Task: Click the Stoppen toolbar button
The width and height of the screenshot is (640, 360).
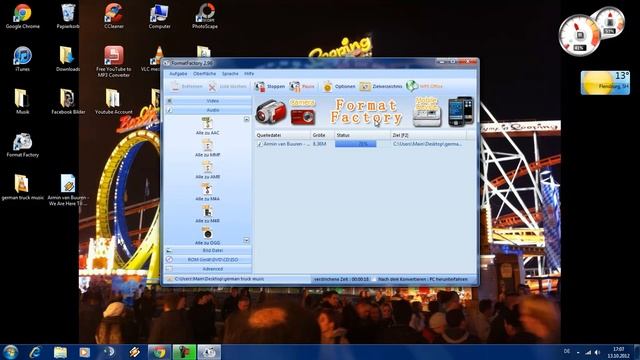Action: (x=269, y=86)
